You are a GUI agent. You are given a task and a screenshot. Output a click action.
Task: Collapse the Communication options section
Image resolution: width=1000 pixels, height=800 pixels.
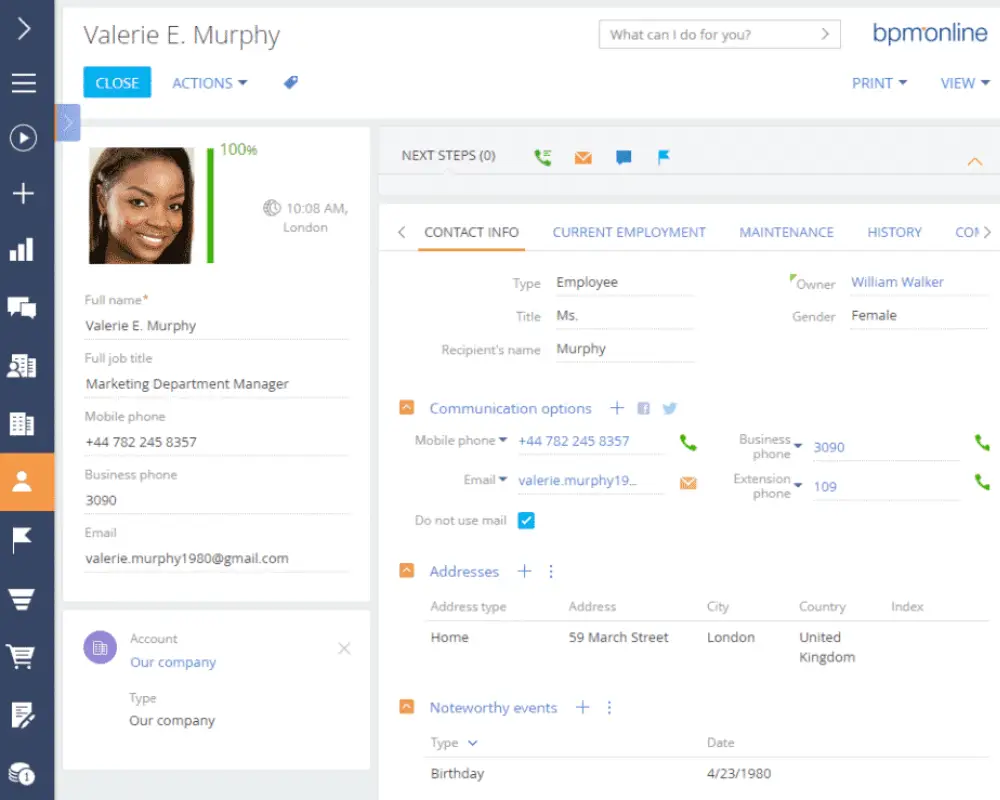[406, 408]
